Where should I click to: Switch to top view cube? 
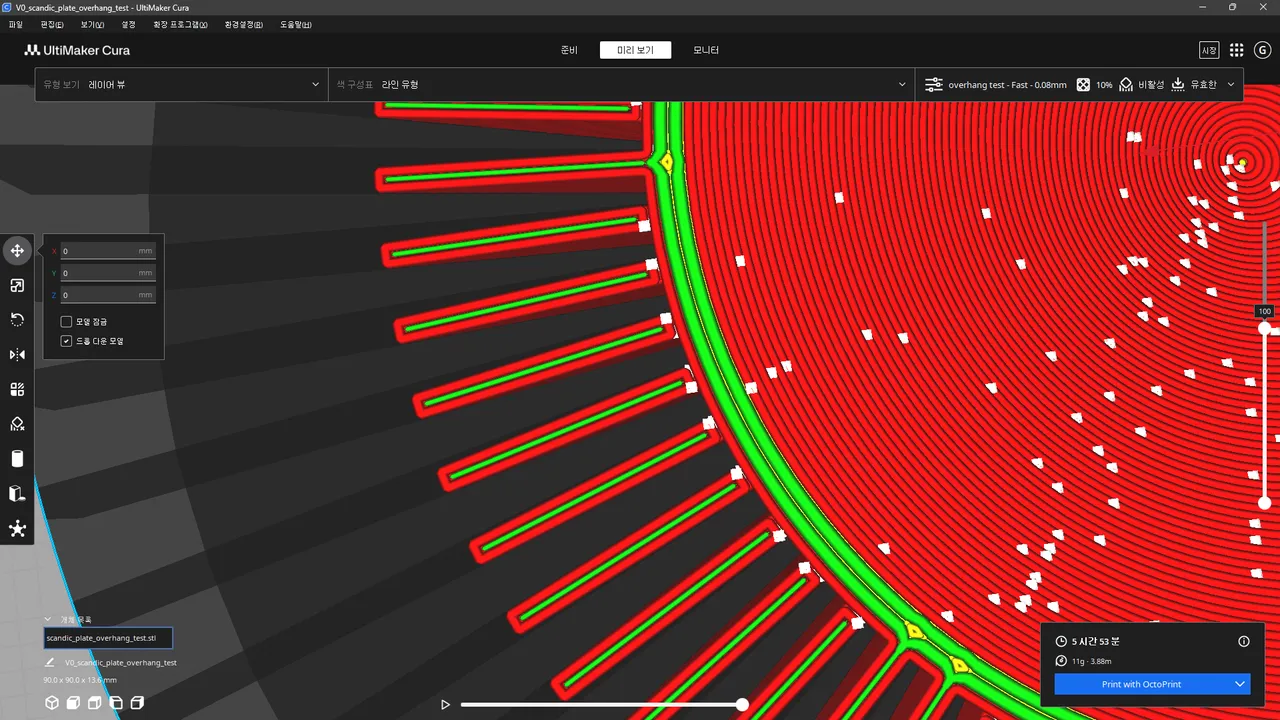point(95,703)
